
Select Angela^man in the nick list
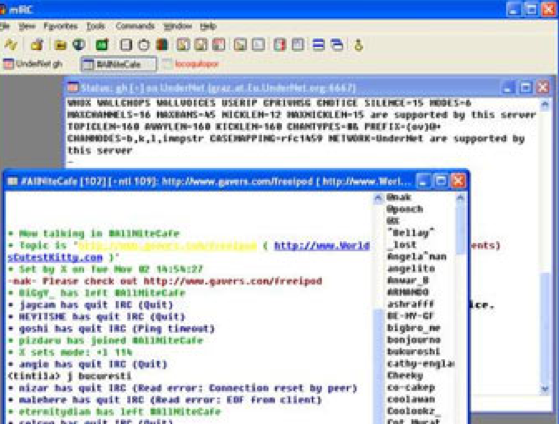pos(417,257)
